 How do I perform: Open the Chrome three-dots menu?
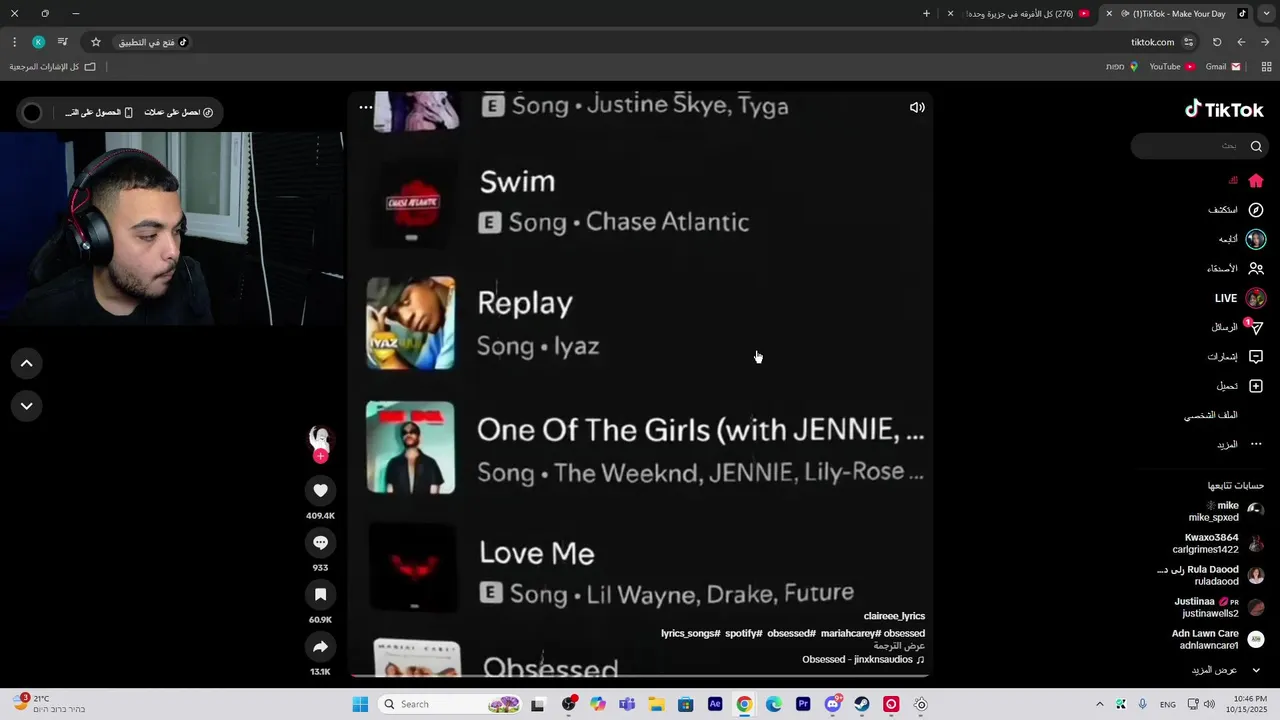14,42
